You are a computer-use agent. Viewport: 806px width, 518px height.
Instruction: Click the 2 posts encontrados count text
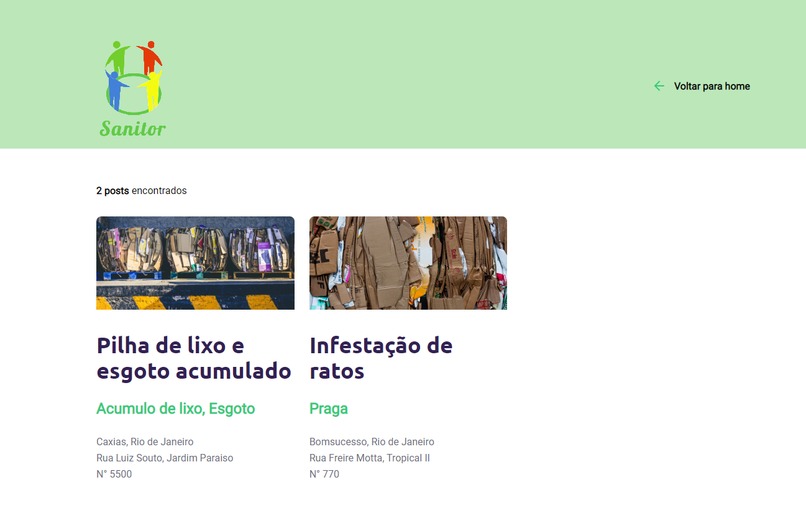coord(141,191)
